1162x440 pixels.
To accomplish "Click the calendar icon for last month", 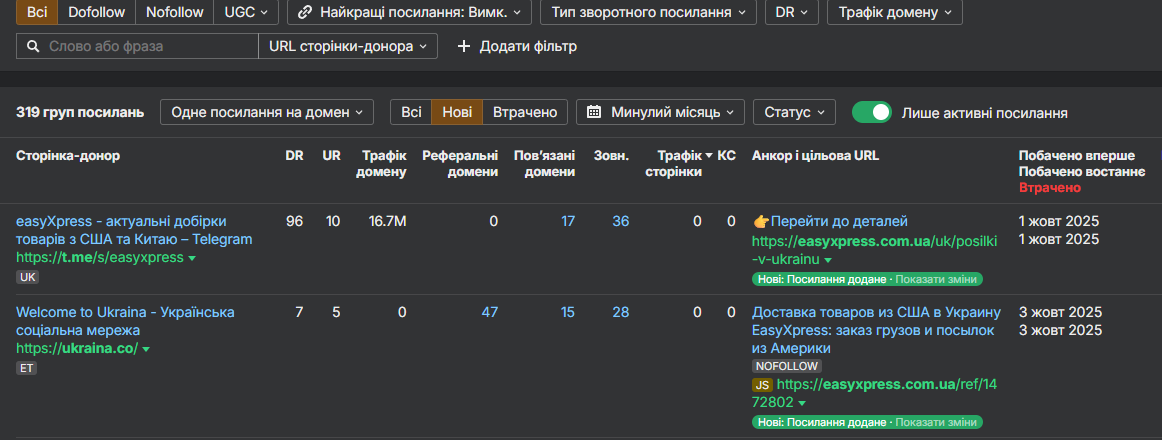I will pyautogui.click(x=595, y=112).
